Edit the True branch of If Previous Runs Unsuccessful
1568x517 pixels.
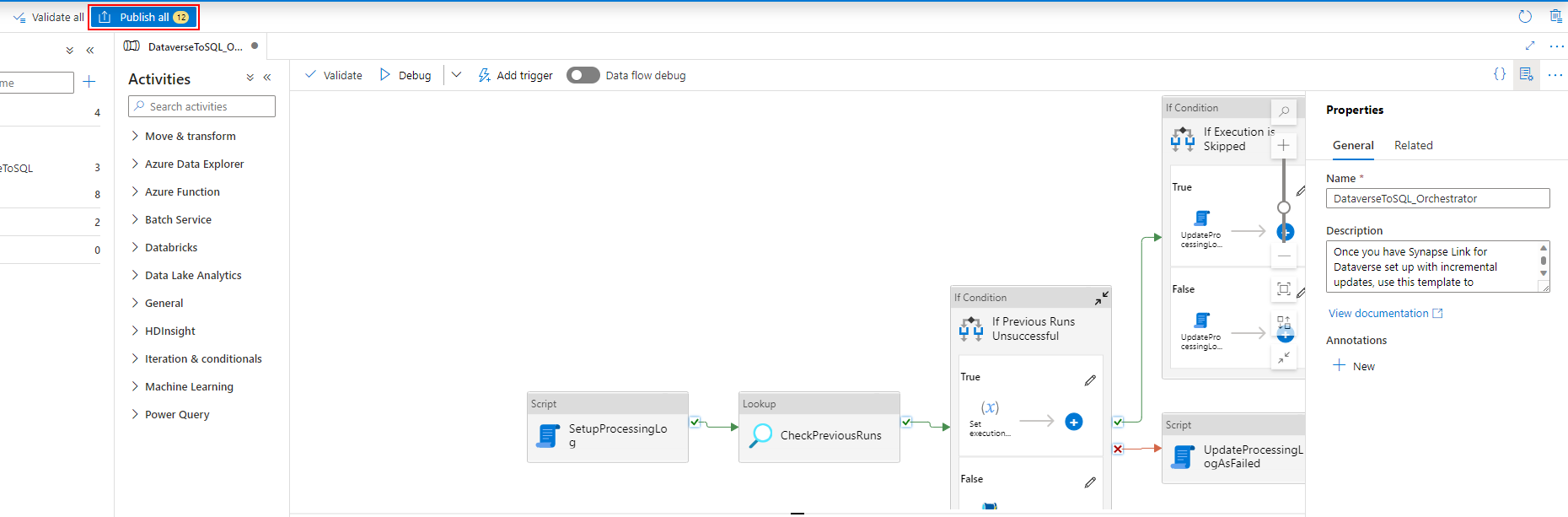pyautogui.click(x=1090, y=380)
